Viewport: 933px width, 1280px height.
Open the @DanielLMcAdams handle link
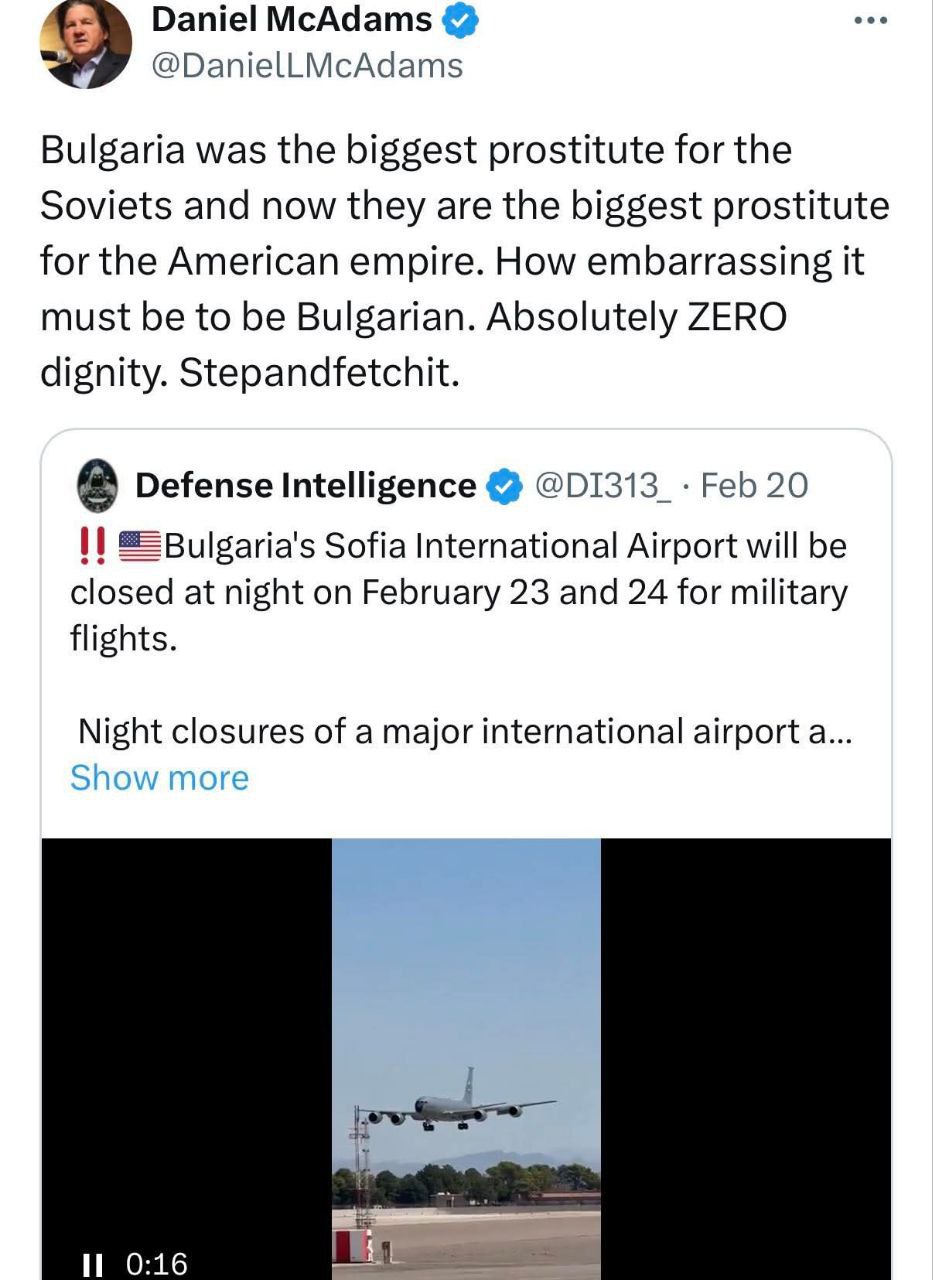[306, 65]
